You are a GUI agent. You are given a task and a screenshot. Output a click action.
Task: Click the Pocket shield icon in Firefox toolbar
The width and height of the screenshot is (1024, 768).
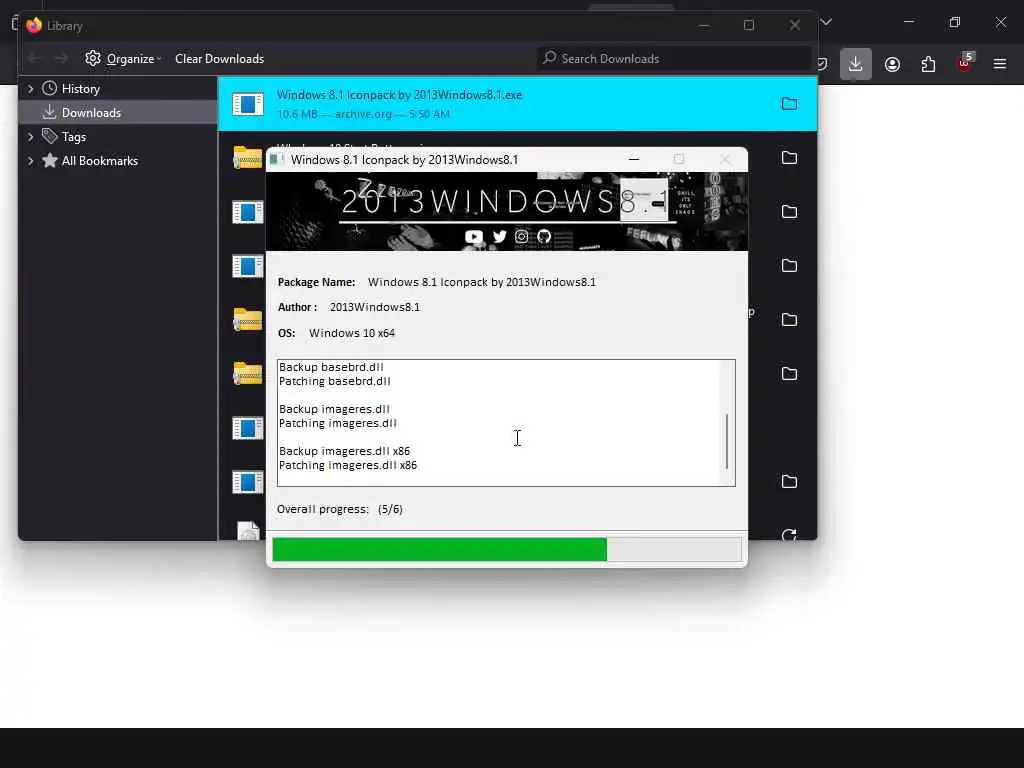tap(822, 64)
